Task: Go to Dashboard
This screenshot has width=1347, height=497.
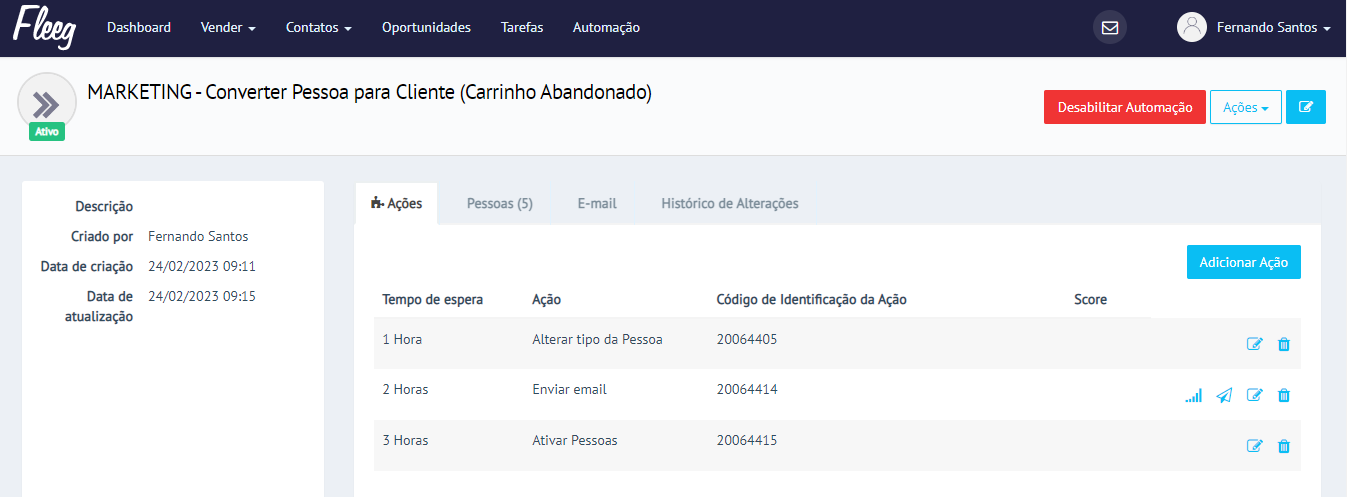Action: (x=139, y=28)
